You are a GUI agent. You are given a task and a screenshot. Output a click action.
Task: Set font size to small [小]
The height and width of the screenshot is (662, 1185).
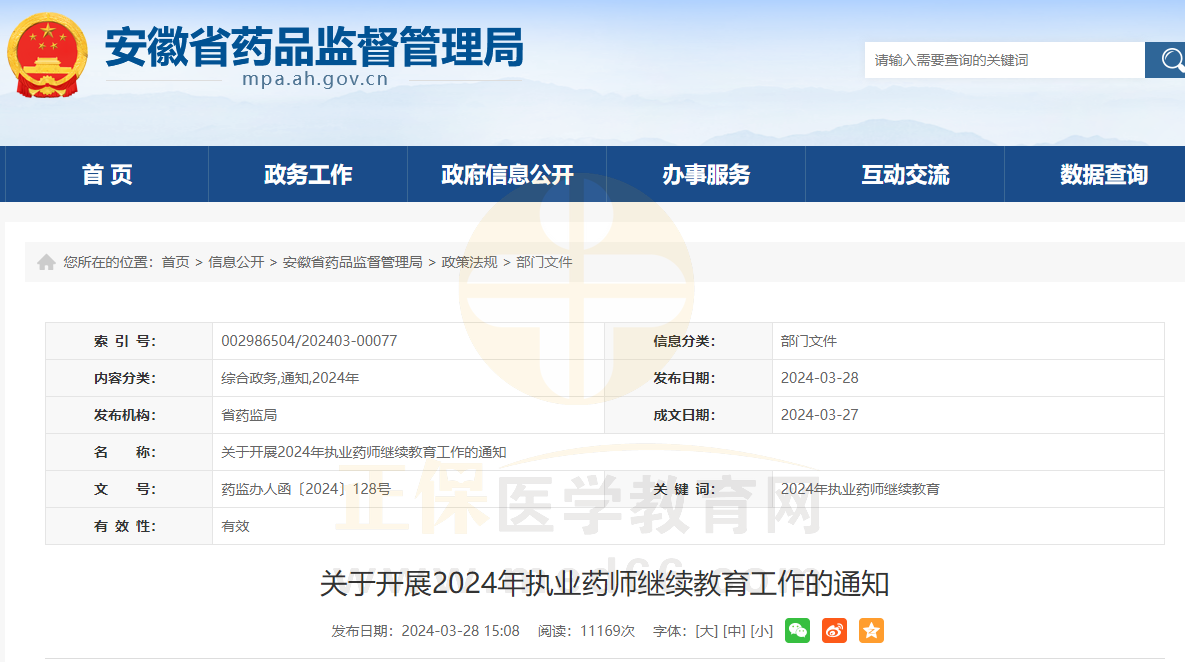tap(762, 631)
